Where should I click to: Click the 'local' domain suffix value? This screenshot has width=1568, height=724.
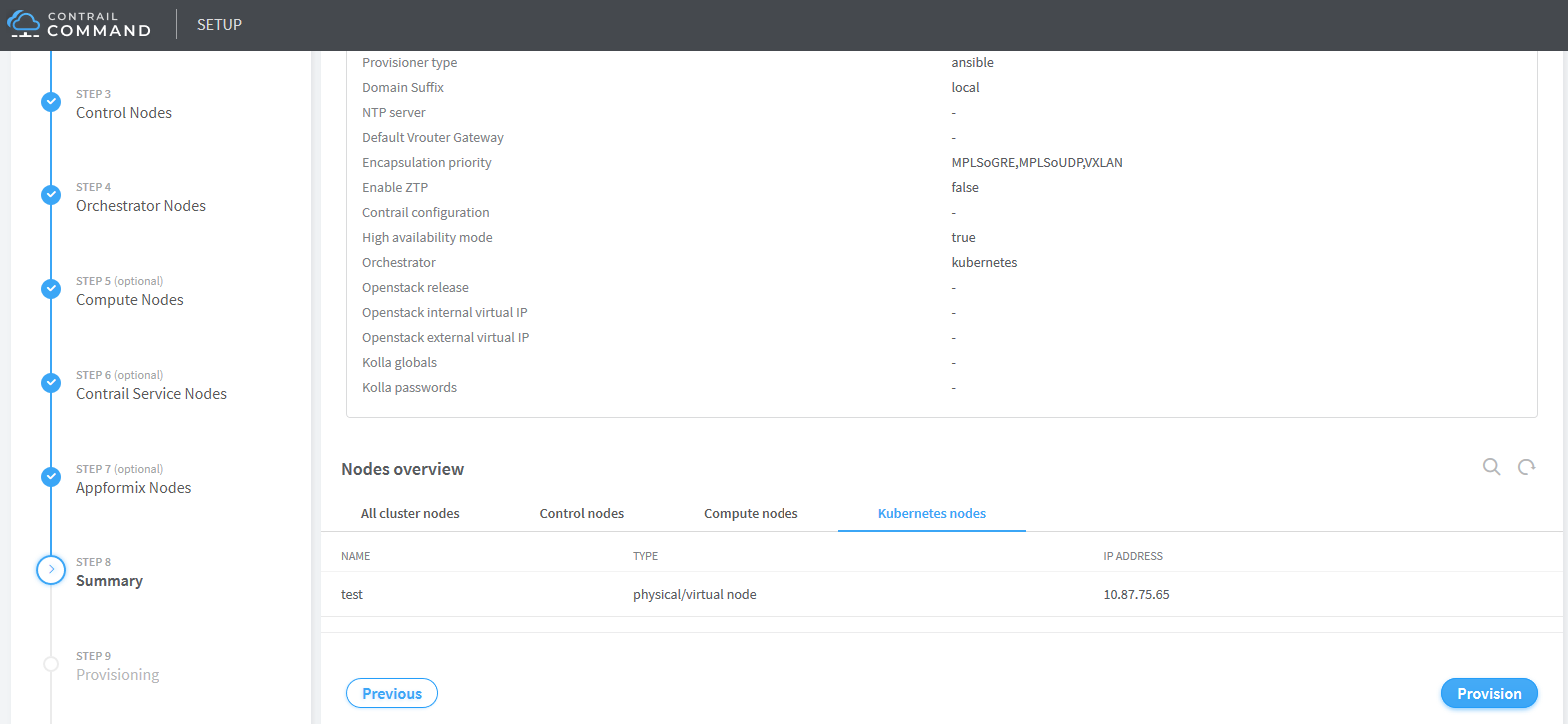(x=965, y=87)
